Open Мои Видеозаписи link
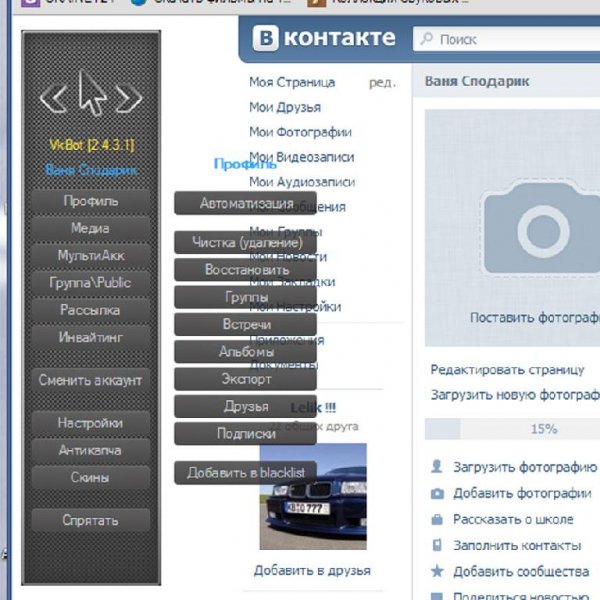This screenshot has height=600, width=600. [x=302, y=157]
